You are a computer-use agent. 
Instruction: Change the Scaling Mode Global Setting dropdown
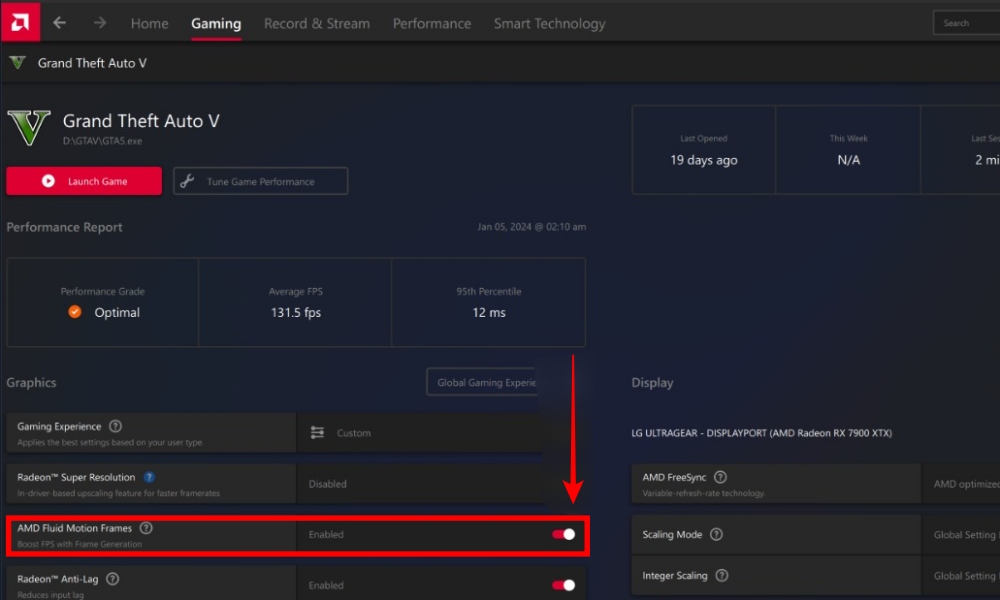(963, 534)
